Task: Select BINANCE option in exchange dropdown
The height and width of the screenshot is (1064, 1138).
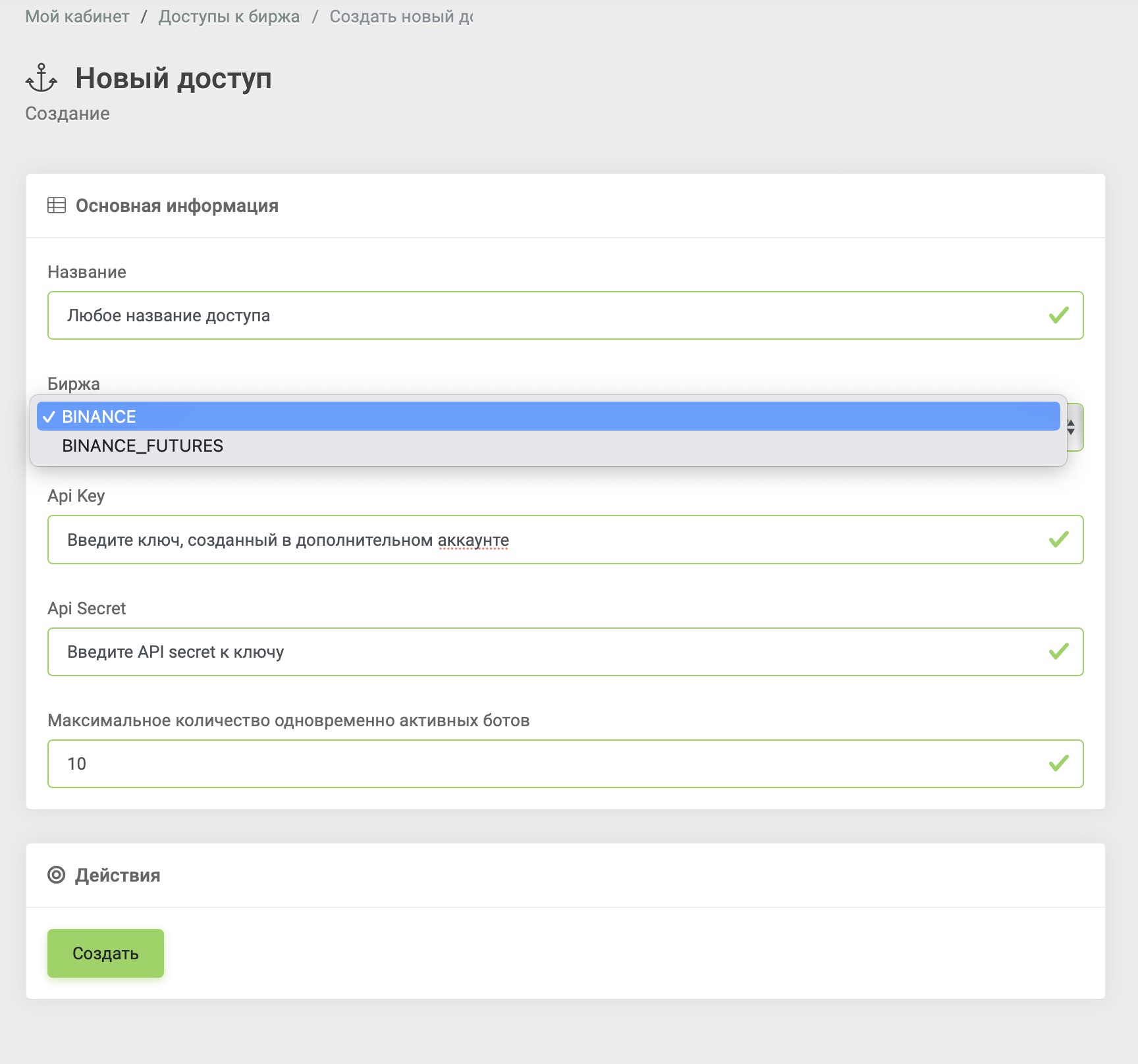Action: point(548,417)
